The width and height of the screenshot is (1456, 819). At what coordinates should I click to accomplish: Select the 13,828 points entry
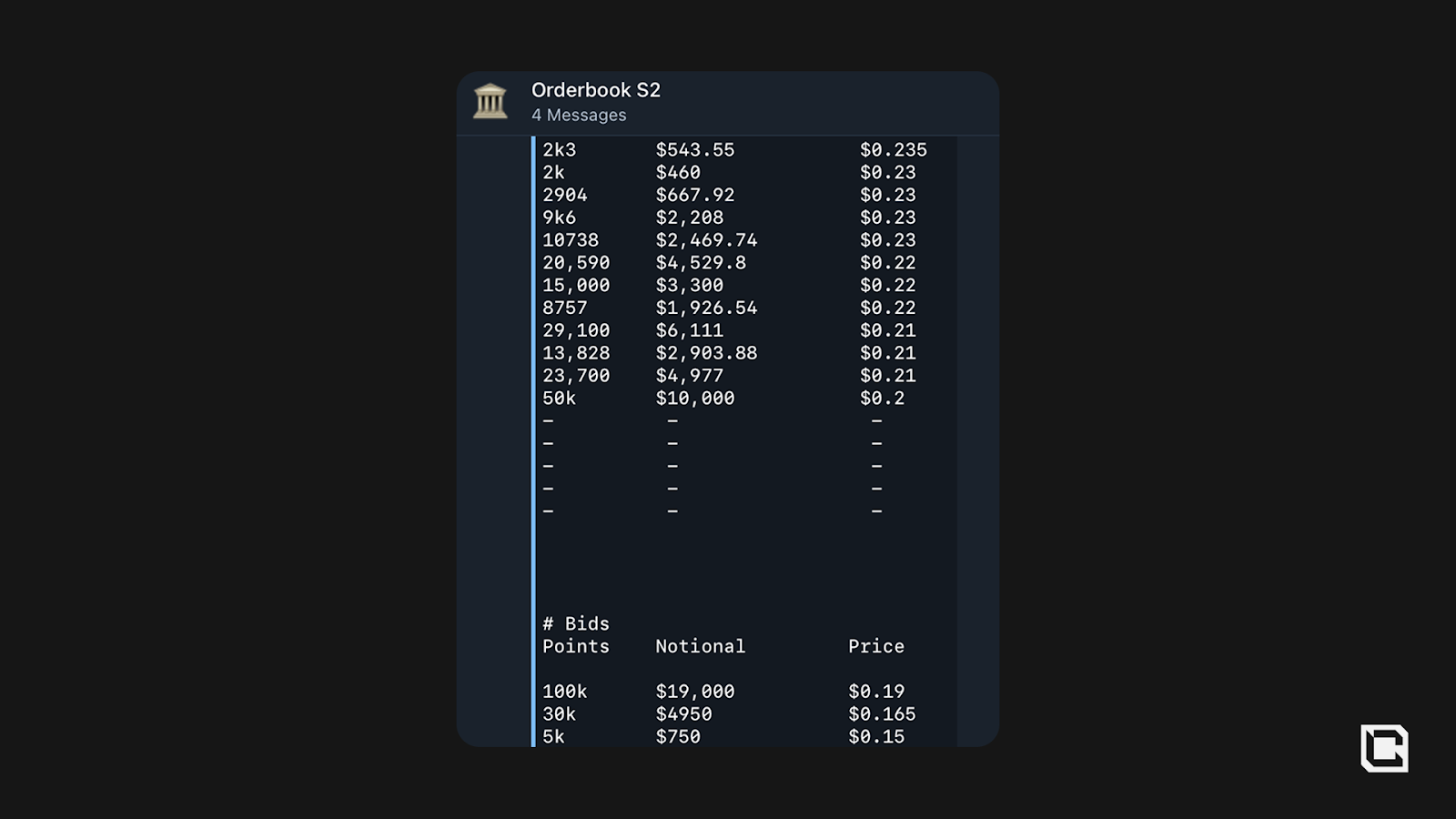pyautogui.click(x=576, y=353)
